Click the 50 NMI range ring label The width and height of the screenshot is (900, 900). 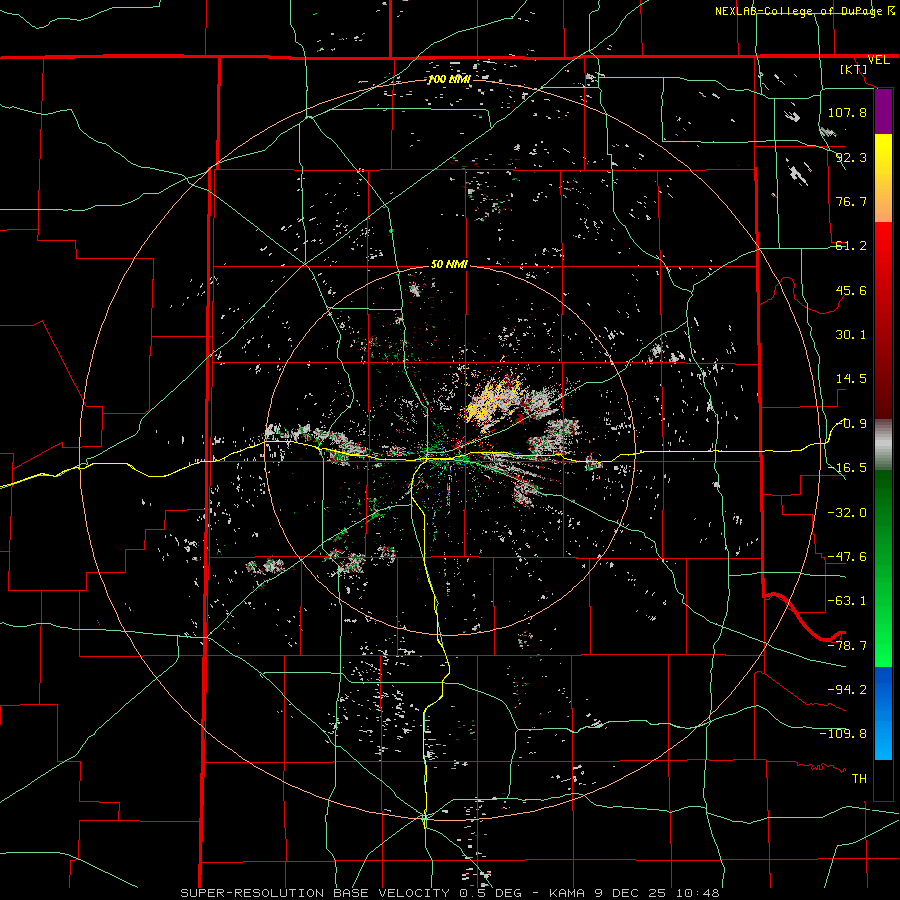449,265
